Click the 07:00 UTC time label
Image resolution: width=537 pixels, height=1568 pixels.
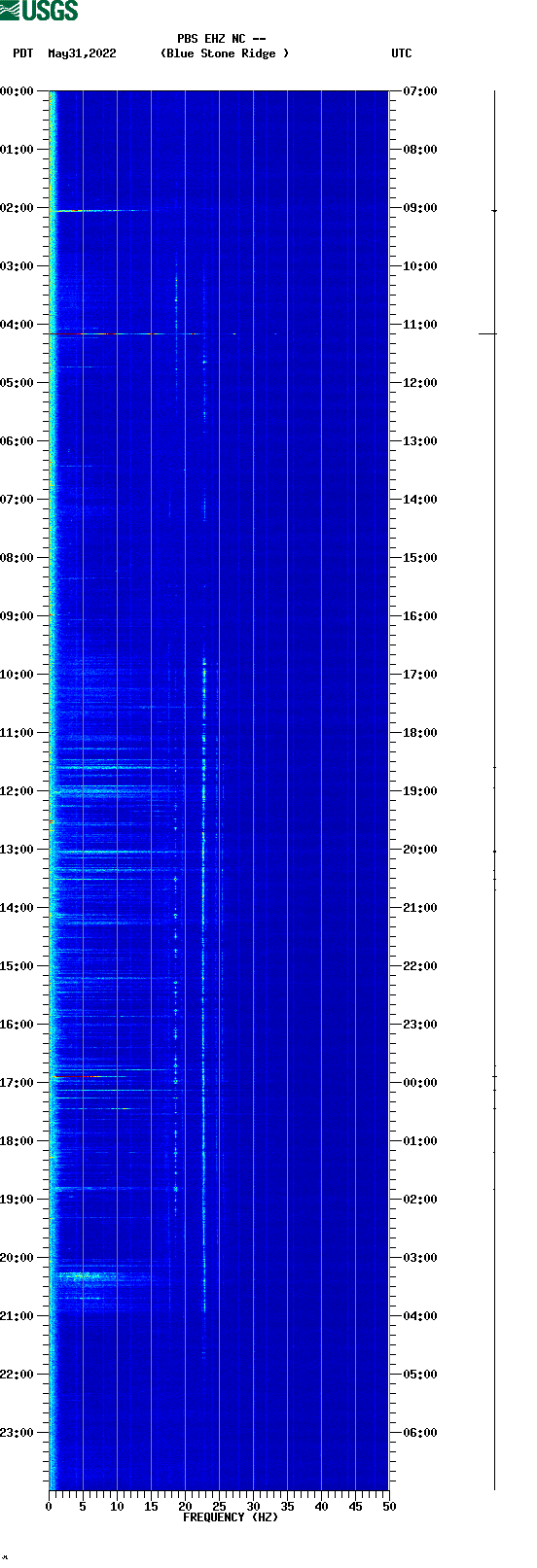(420, 91)
